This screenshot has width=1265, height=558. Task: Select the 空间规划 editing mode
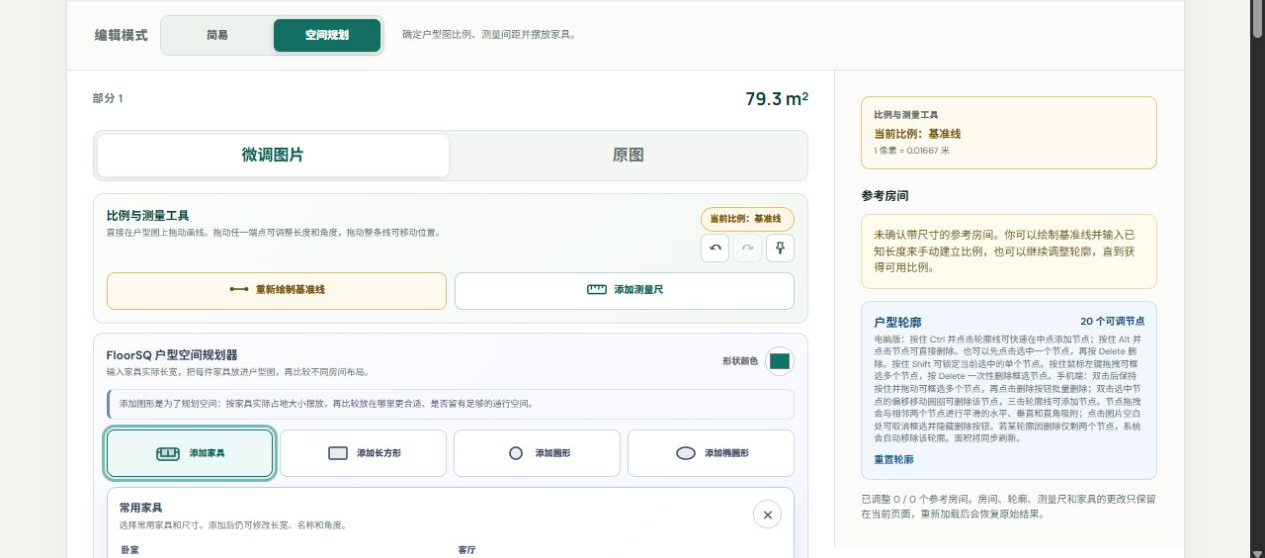327,35
